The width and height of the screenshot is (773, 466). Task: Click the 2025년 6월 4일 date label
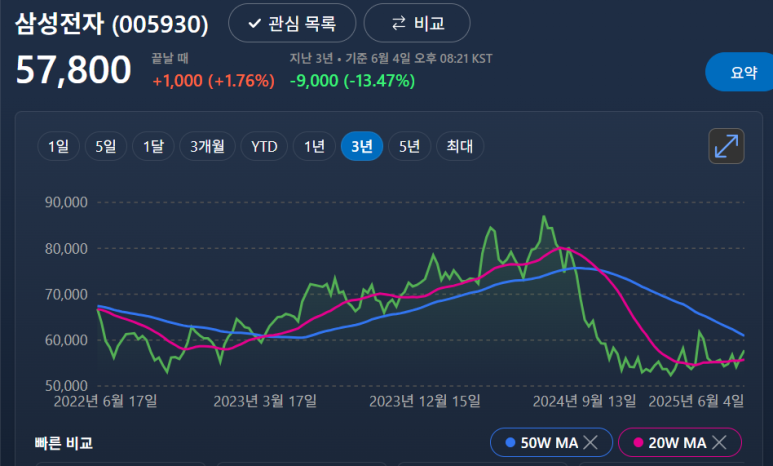click(x=696, y=401)
